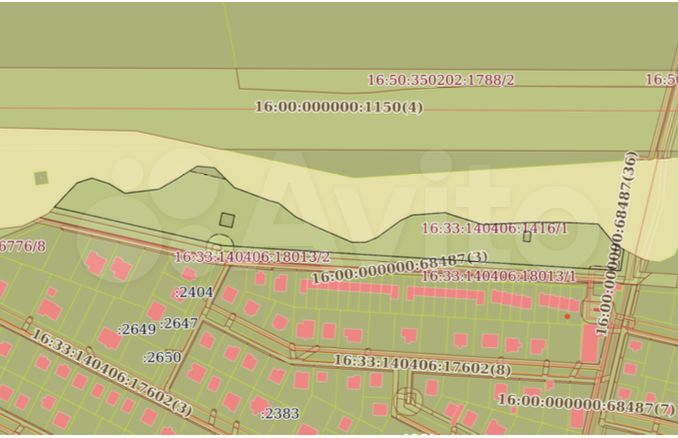Select parcel label 16:33:140406:18013/2
Screen dimensions: 678x438
[252, 257]
